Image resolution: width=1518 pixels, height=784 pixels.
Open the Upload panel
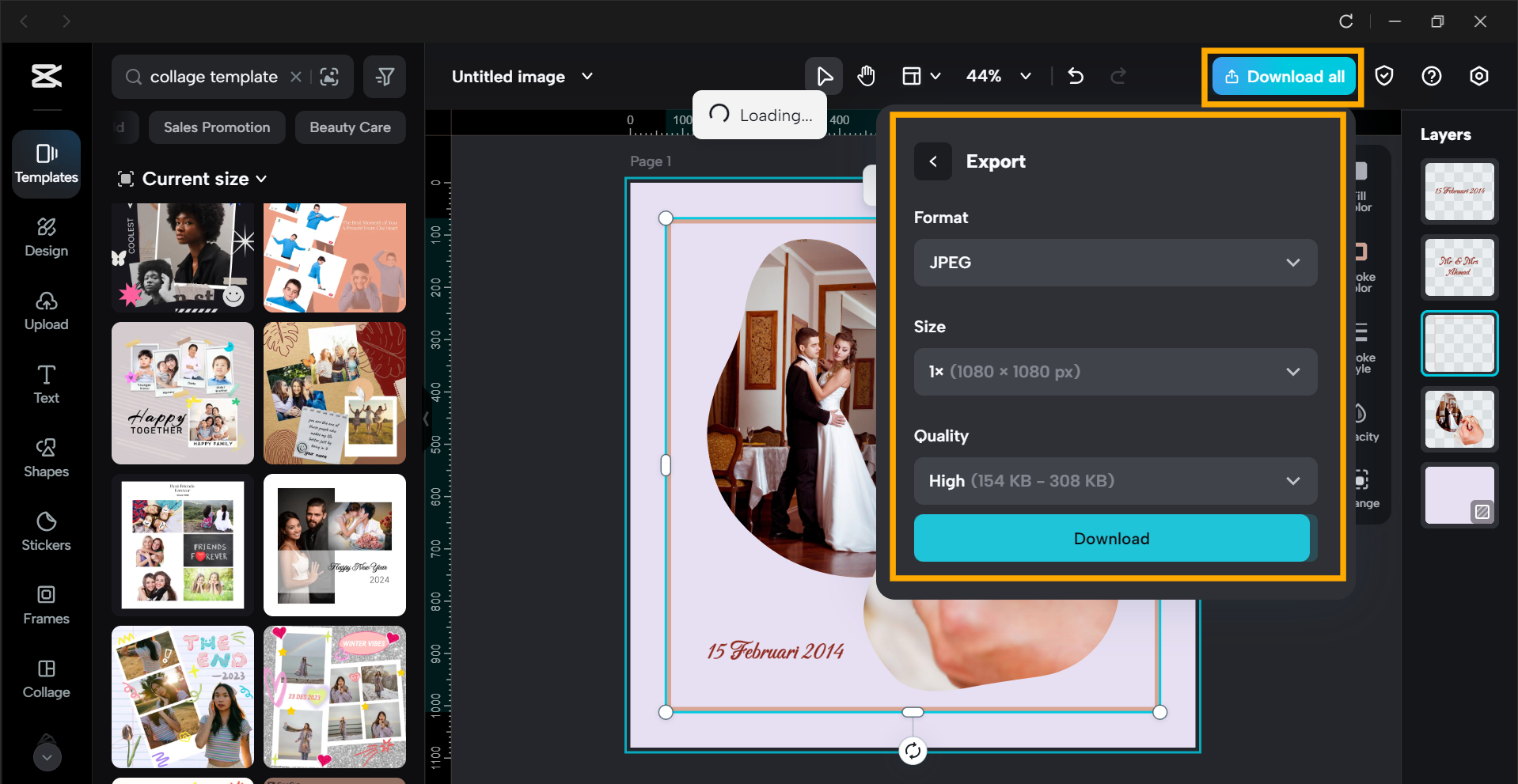(46, 310)
